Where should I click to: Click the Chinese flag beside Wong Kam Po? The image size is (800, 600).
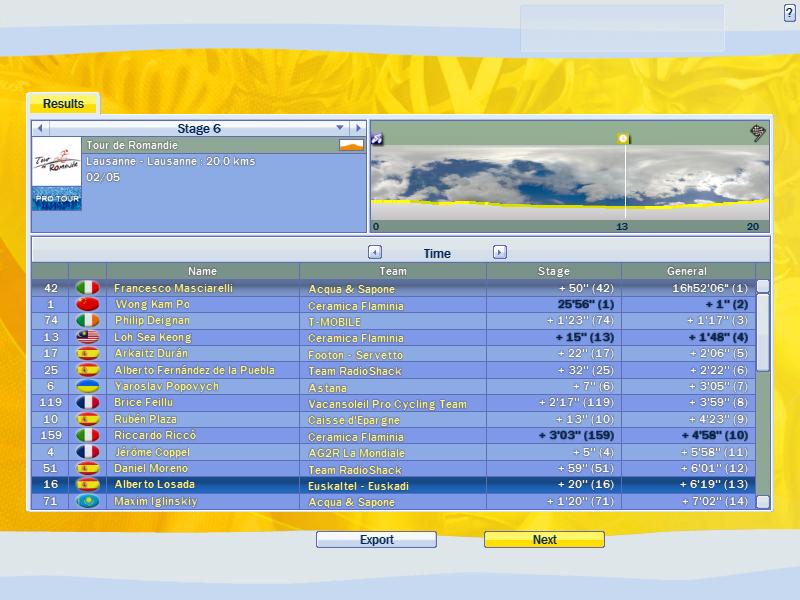tap(88, 305)
